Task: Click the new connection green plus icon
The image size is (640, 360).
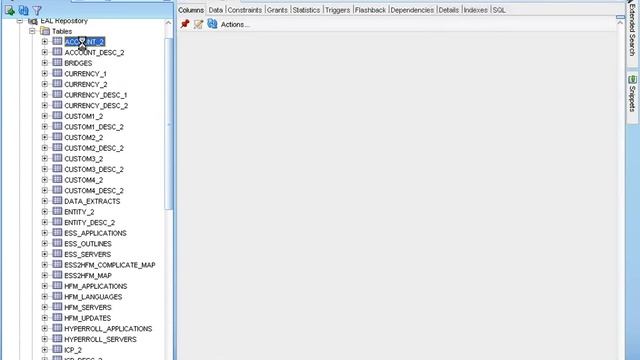Action: (x=10, y=10)
